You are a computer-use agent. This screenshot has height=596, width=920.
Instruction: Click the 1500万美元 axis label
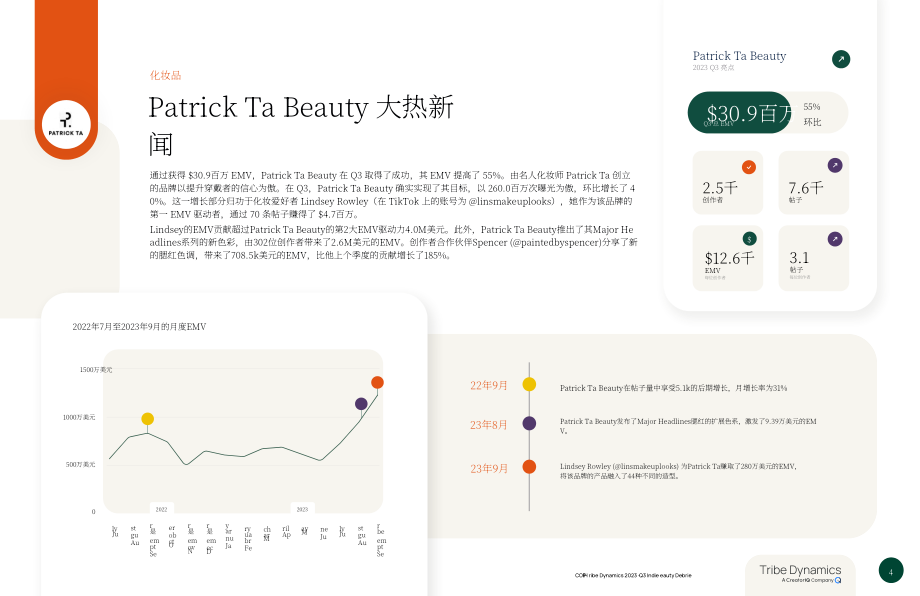coord(96,370)
